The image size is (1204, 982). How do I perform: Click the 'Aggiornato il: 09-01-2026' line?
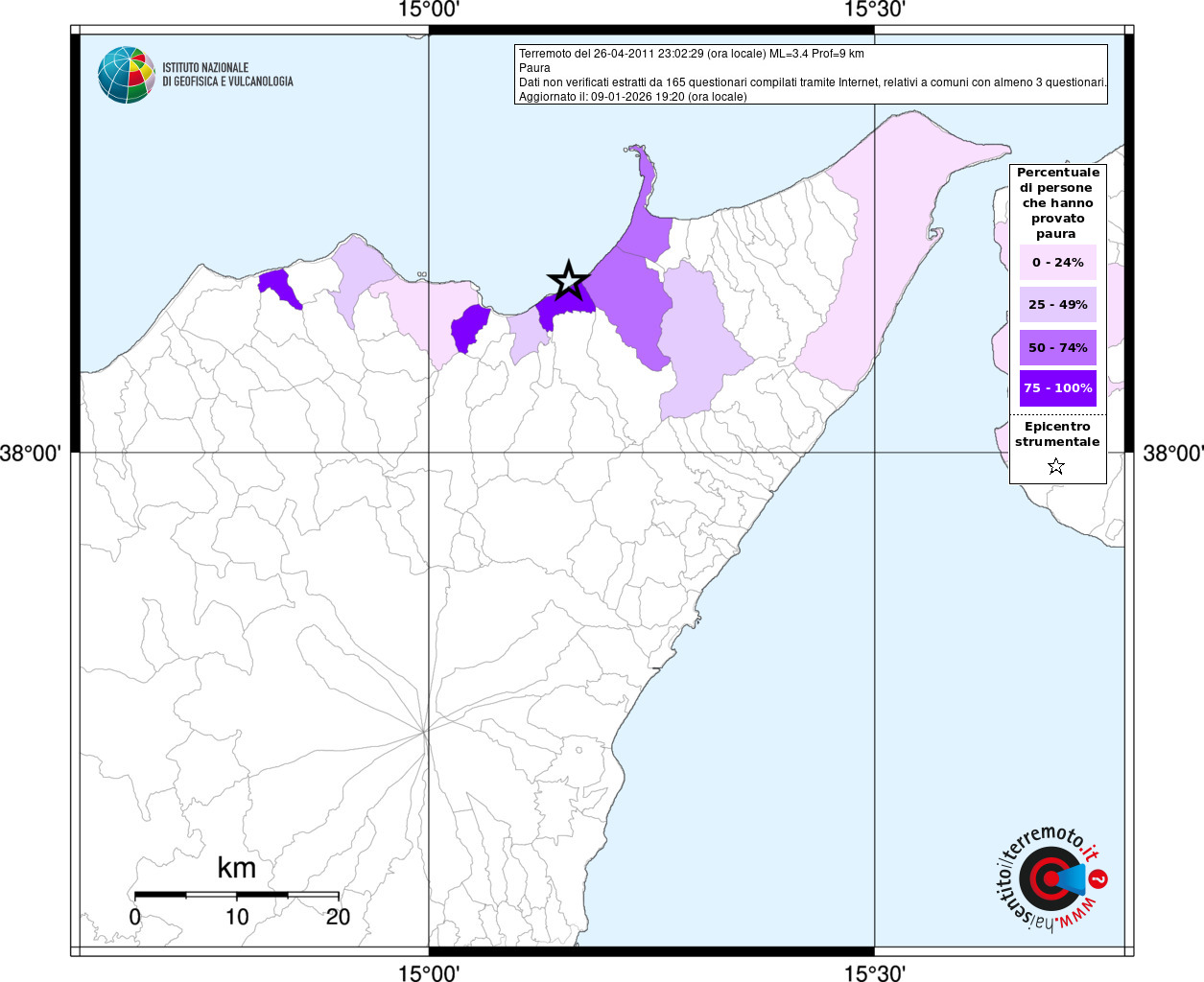pyautogui.click(x=633, y=97)
